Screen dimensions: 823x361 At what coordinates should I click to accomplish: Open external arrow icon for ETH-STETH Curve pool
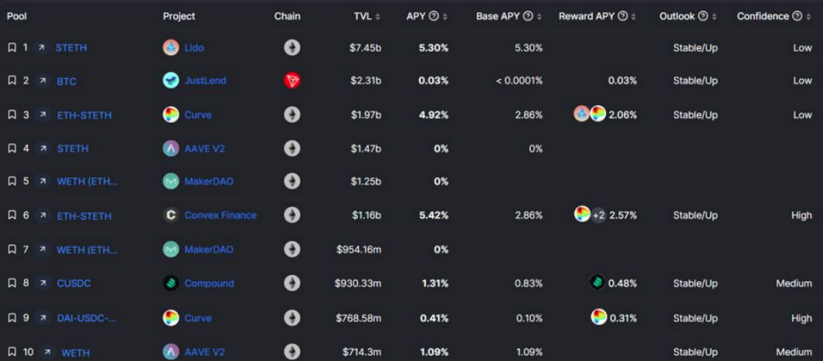[x=43, y=115]
